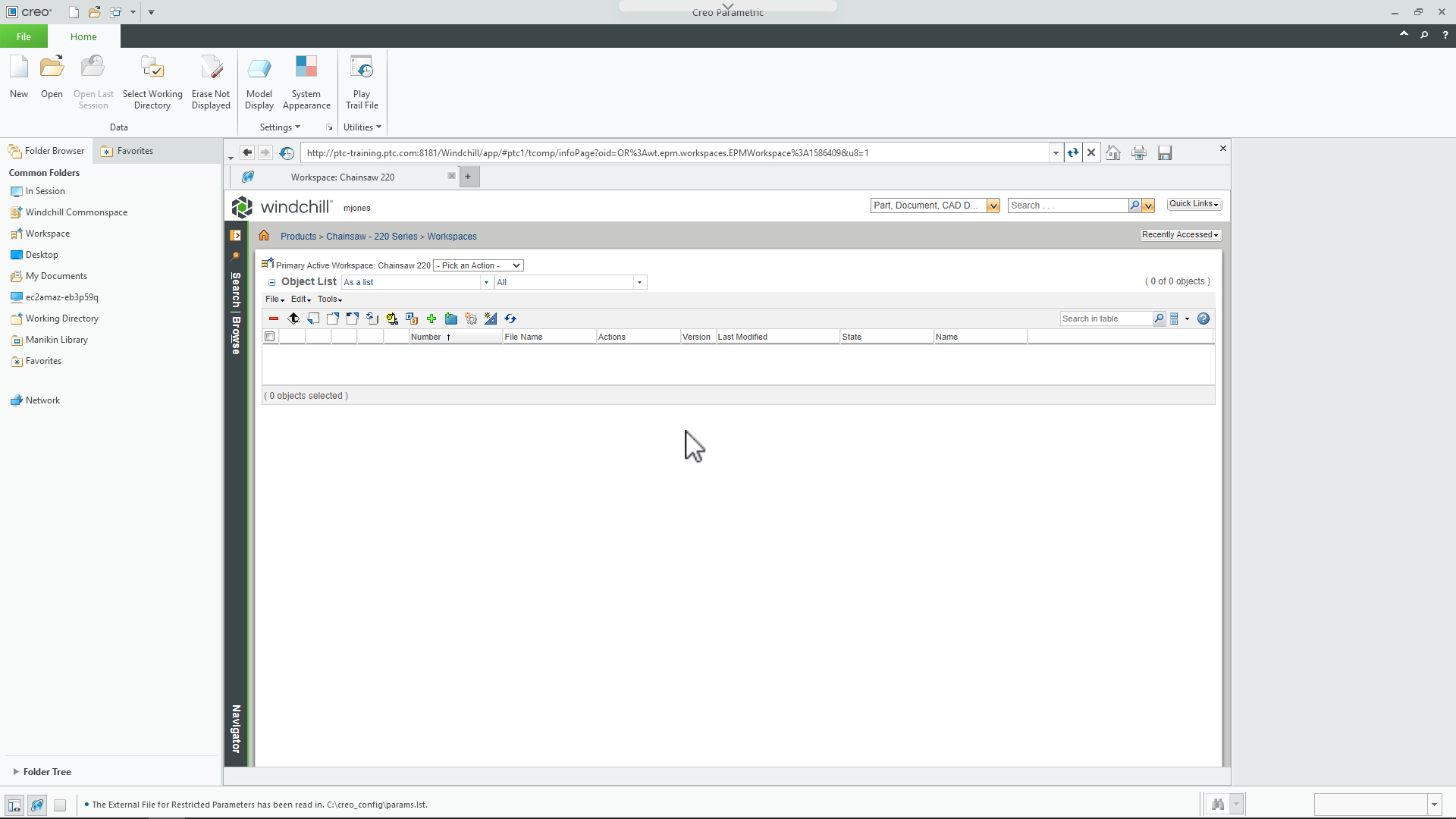The image size is (1456, 819).
Task: Open table help via the question mark icon
Action: pos(1203,318)
